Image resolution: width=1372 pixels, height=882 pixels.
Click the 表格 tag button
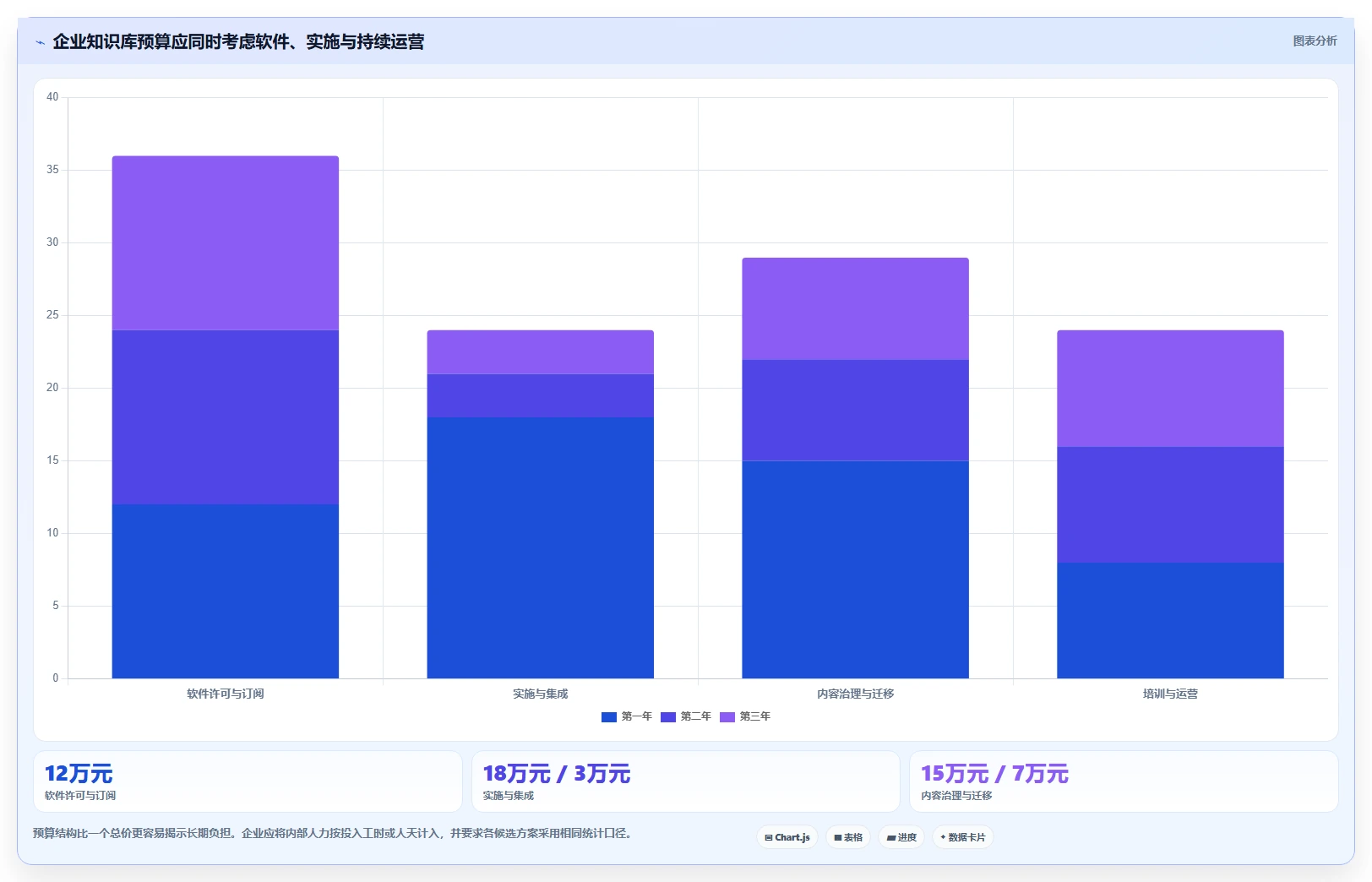point(848,837)
